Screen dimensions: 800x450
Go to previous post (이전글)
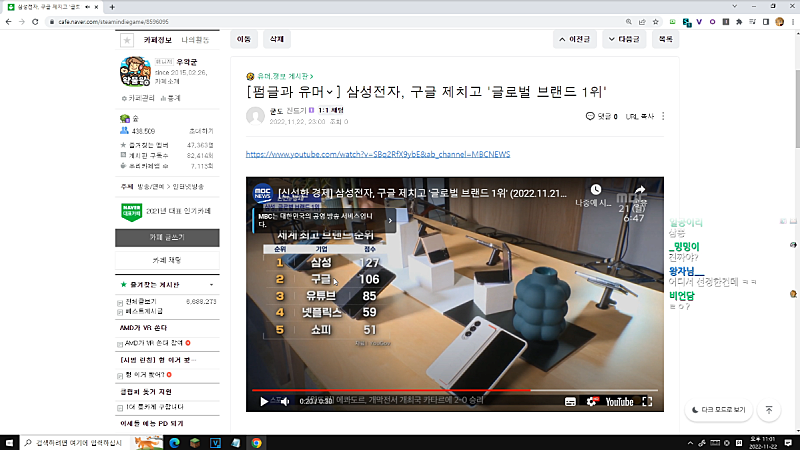click(x=578, y=39)
